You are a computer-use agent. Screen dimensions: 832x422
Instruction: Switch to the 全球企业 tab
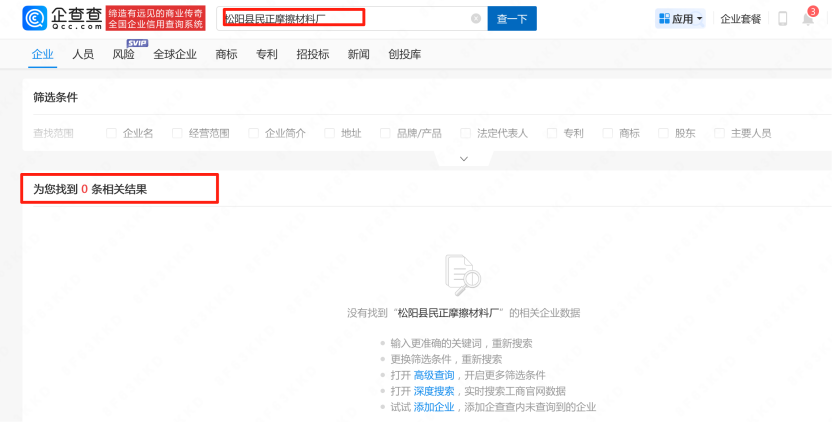coord(175,54)
